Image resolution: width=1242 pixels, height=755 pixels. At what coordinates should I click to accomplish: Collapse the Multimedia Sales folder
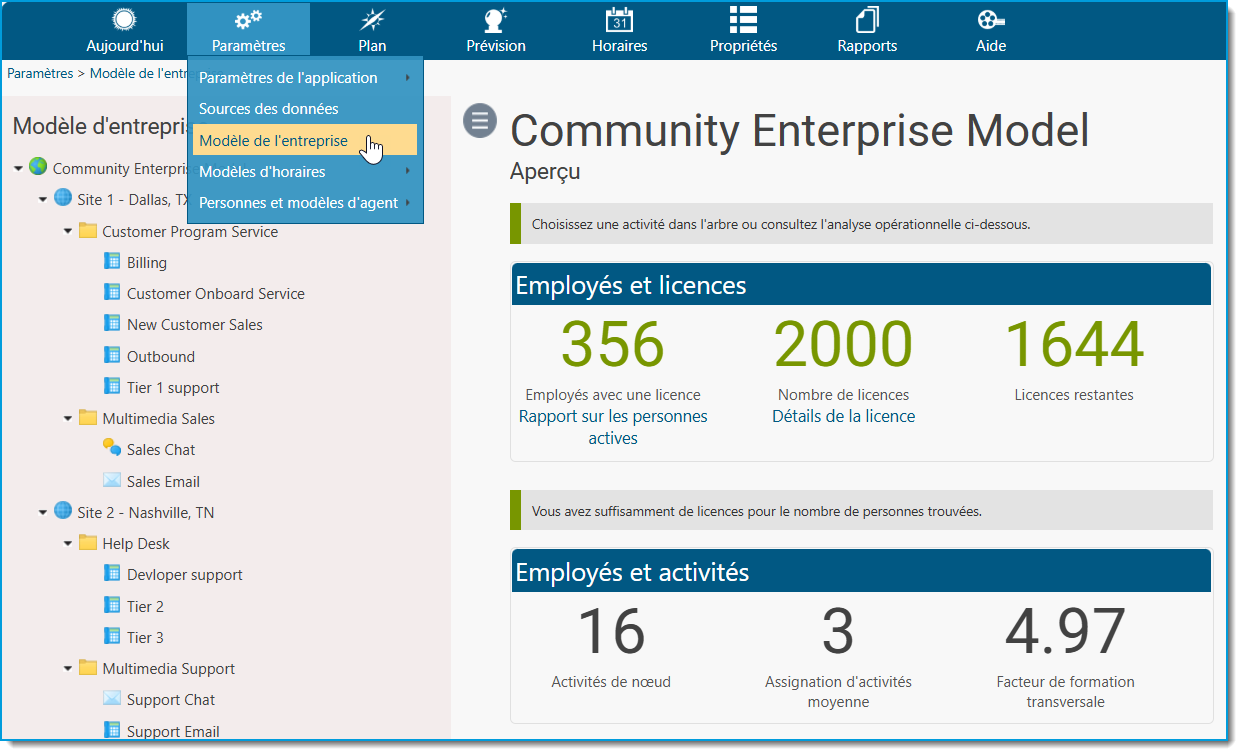[68, 418]
